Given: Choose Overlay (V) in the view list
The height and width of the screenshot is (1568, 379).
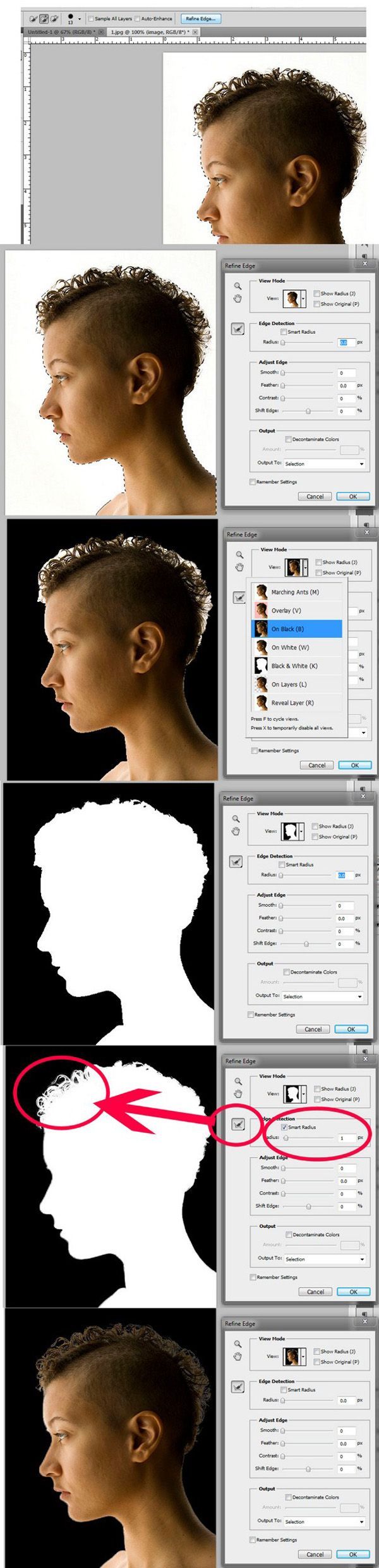Looking at the screenshot, I should tap(297, 610).
